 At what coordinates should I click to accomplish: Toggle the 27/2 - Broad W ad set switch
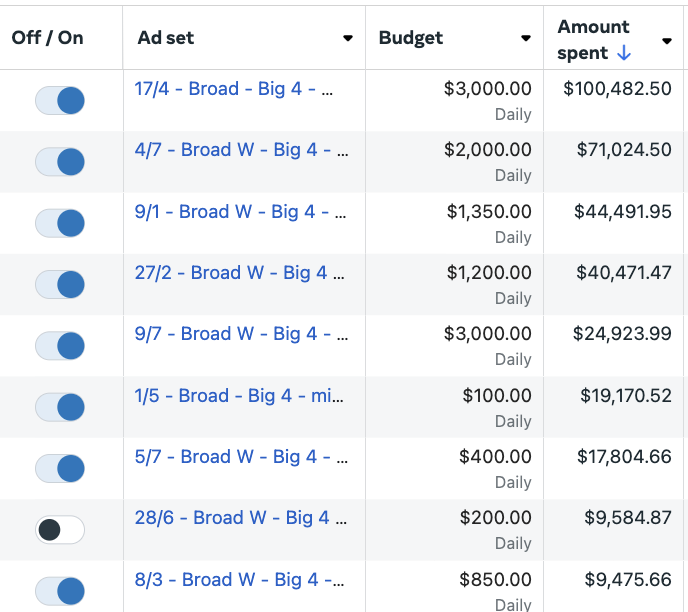tap(60, 284)
